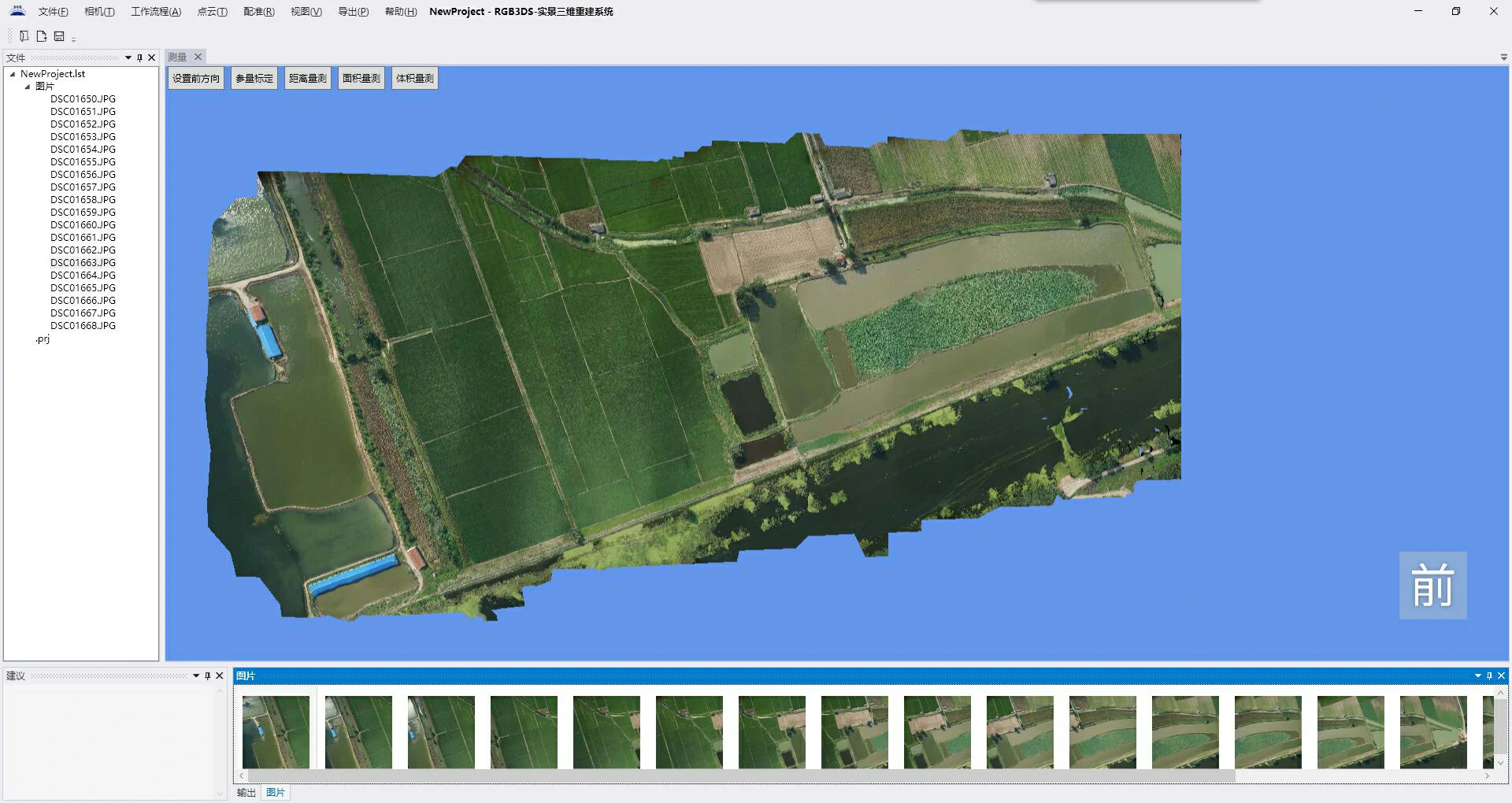Select DSC01660.JPG in the file tree
This screenshot has width=1512, height=803.
(83, 225)
